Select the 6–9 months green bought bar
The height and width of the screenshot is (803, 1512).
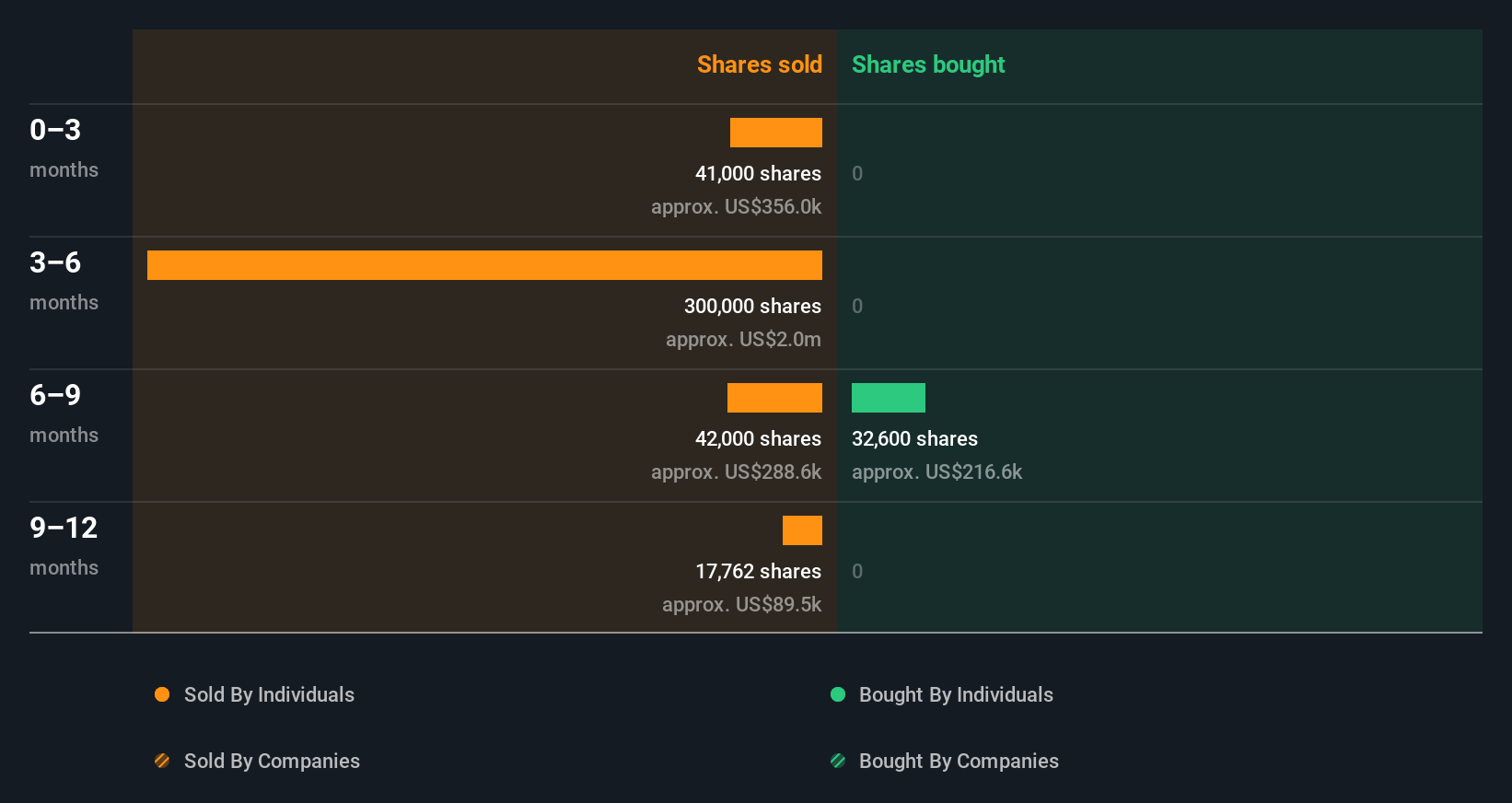889,398
